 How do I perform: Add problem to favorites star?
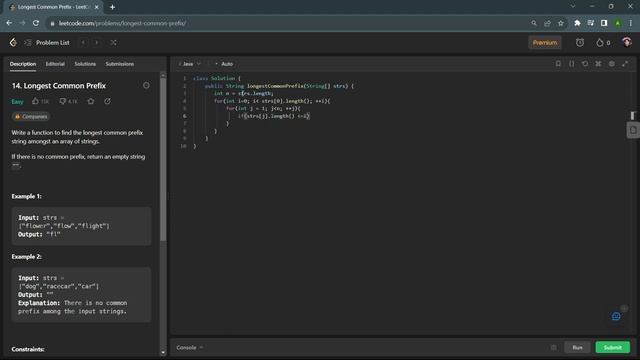coord(91,101)
